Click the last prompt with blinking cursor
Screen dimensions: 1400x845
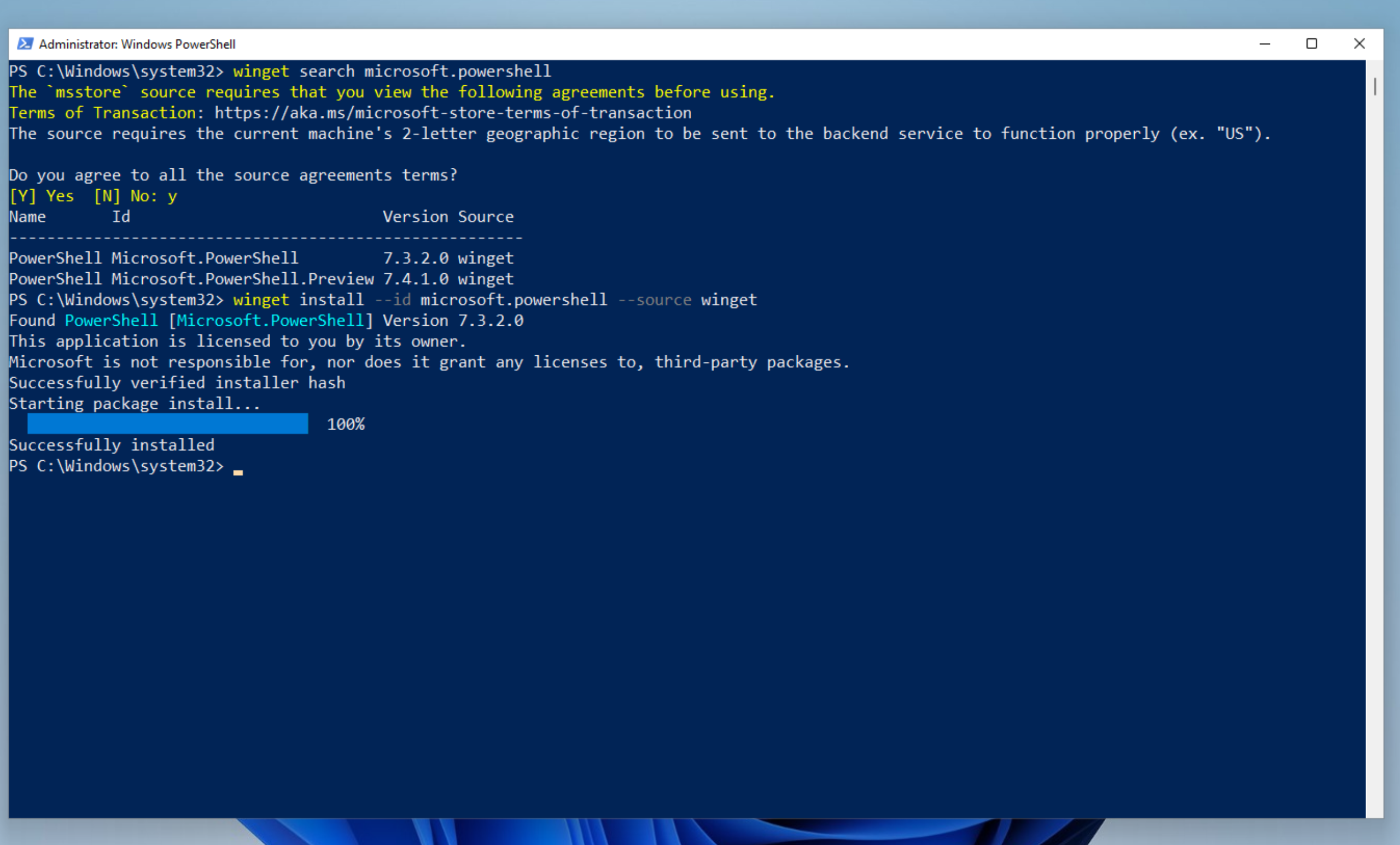(x=126, y=466)
